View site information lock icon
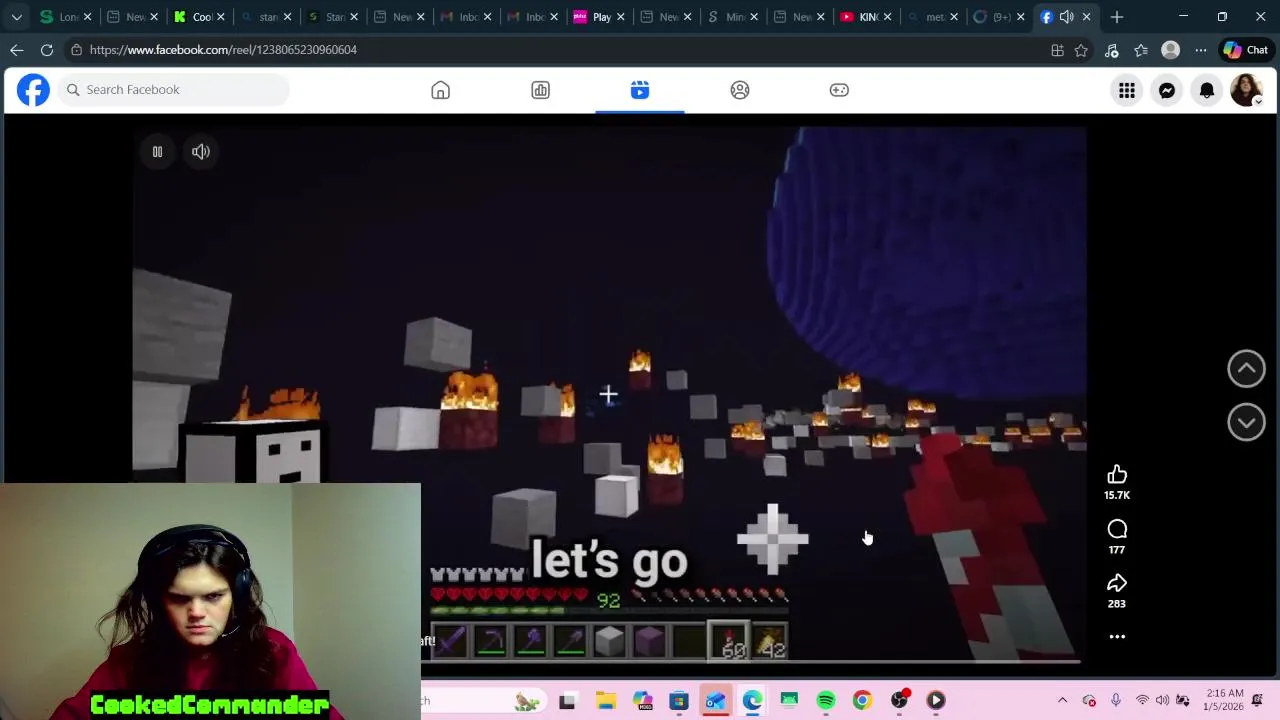This screenshot has width=1280, height=720. click(x=76, y=50)
